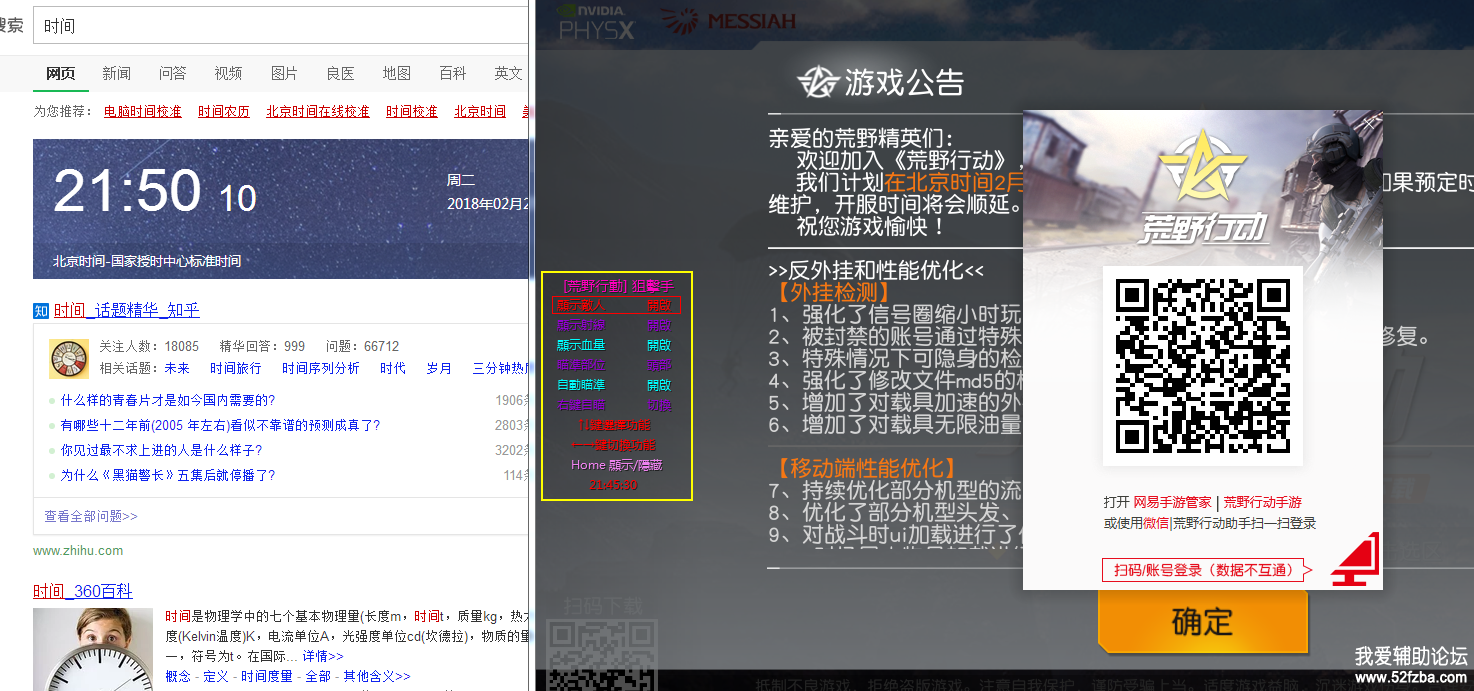Click the www.zhihu.com source URL
This screenshot has width=1474, height=691.
coord(78,550)
